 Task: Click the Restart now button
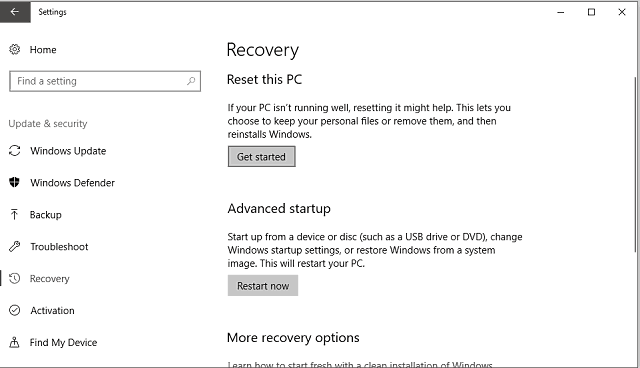pyautogui.click(x=263, y=286)
